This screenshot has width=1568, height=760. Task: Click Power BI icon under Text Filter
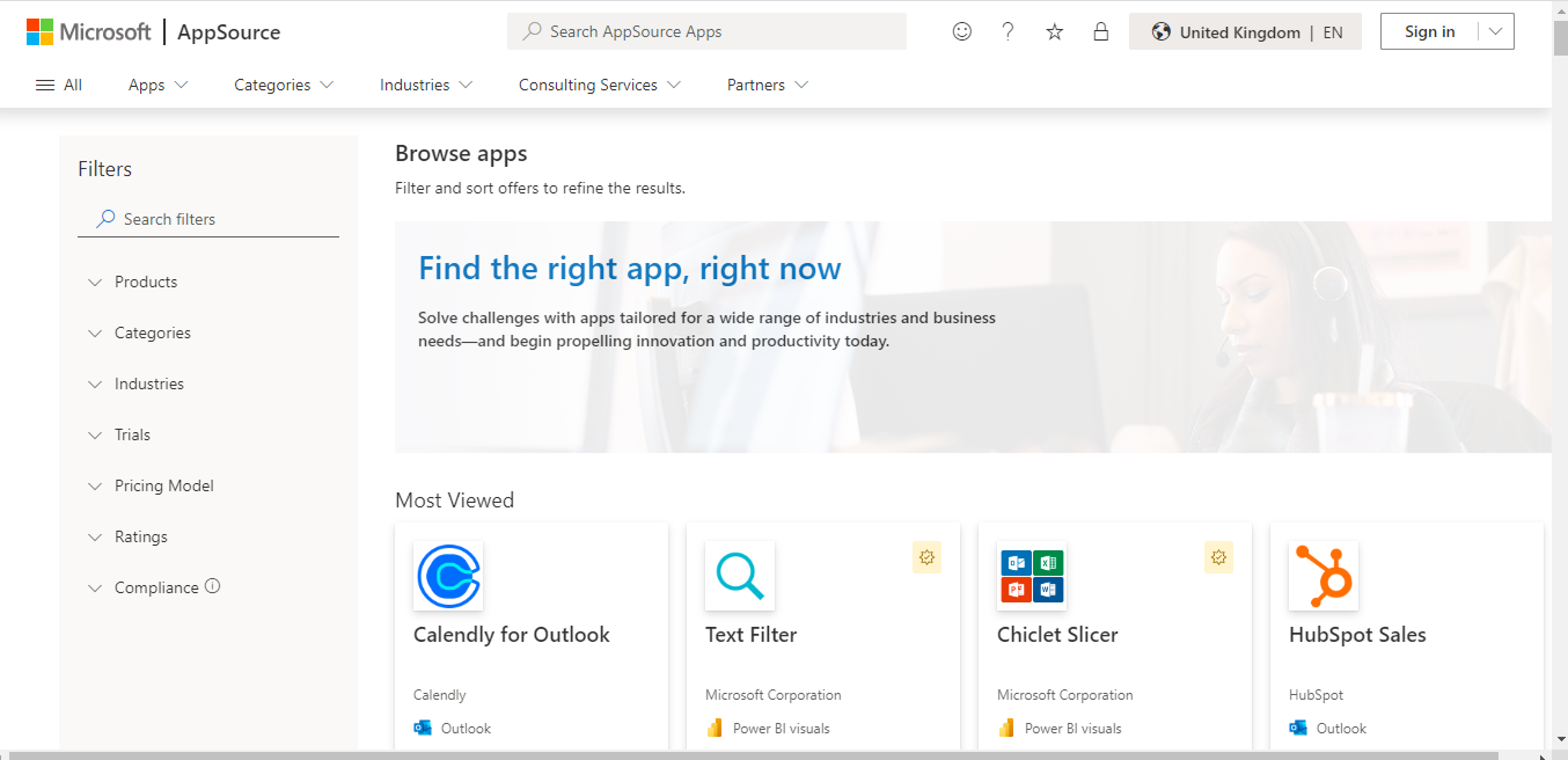tap(715, 728)
